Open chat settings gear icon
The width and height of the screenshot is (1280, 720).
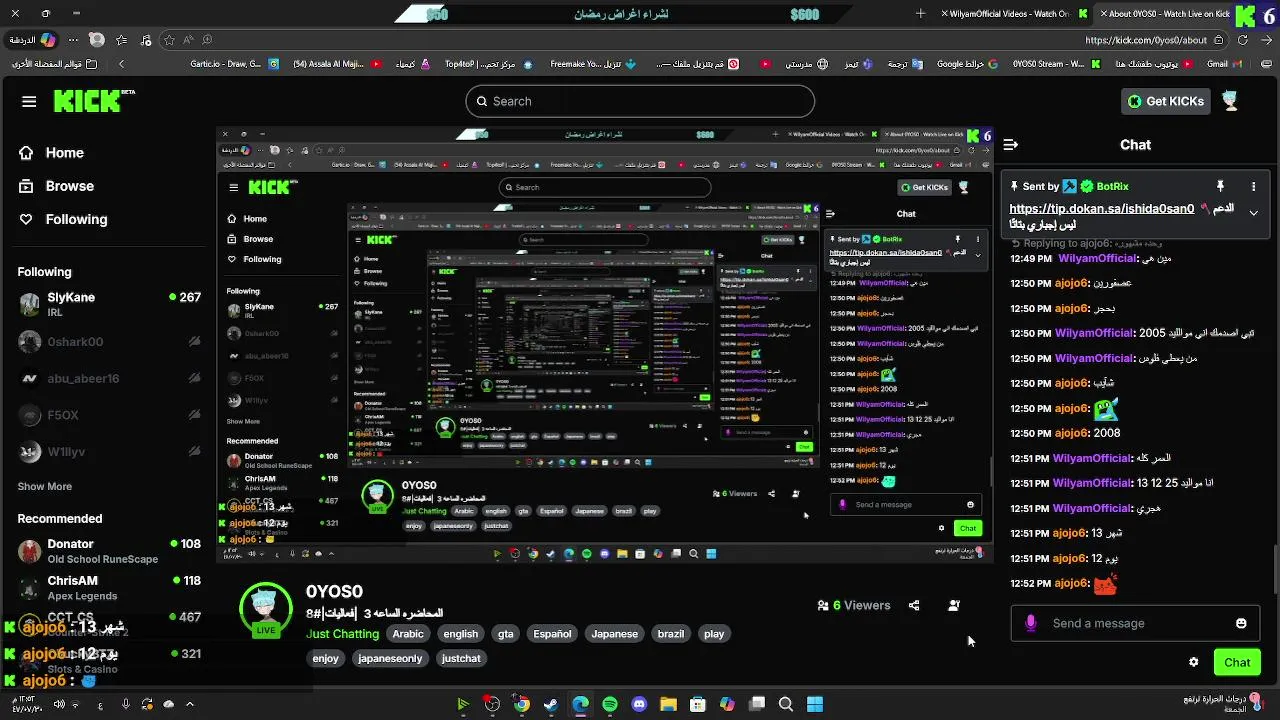(1193, 662)
